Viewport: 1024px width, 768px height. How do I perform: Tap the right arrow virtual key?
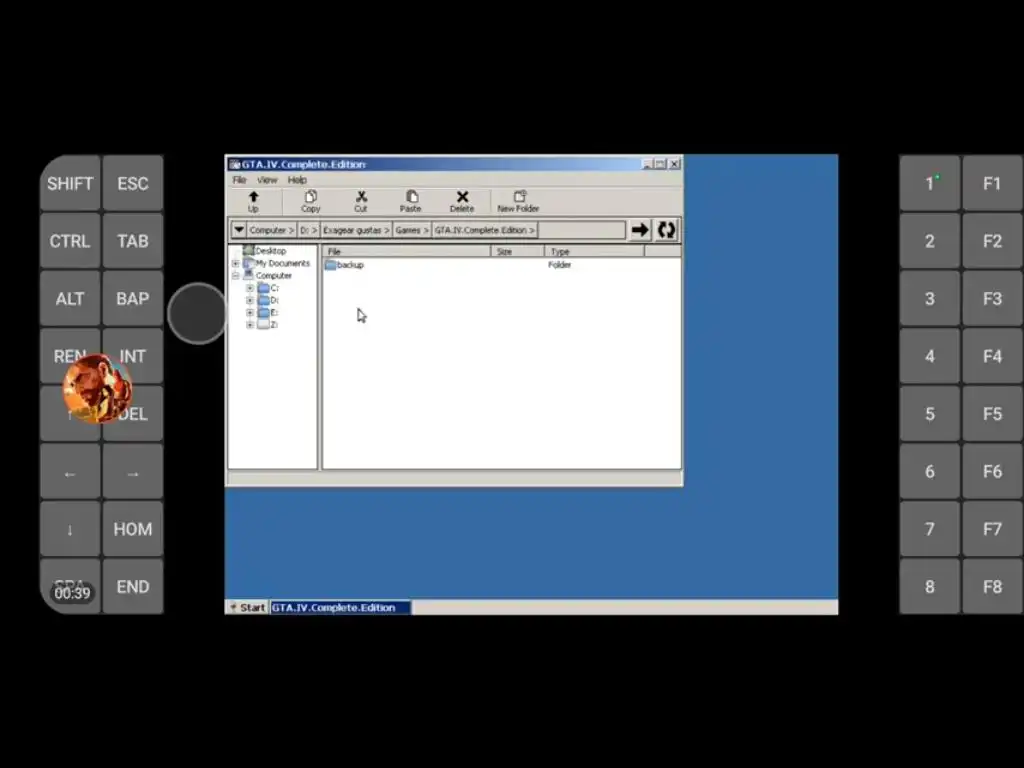[x=133, y=474]
